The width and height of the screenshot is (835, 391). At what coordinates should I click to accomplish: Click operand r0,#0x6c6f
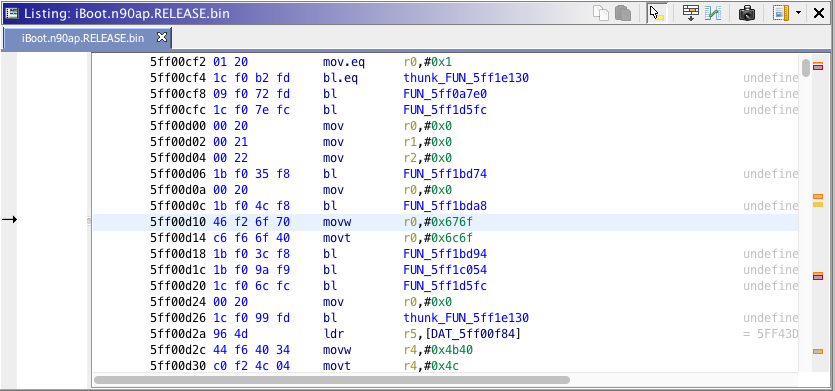[438, 238]
